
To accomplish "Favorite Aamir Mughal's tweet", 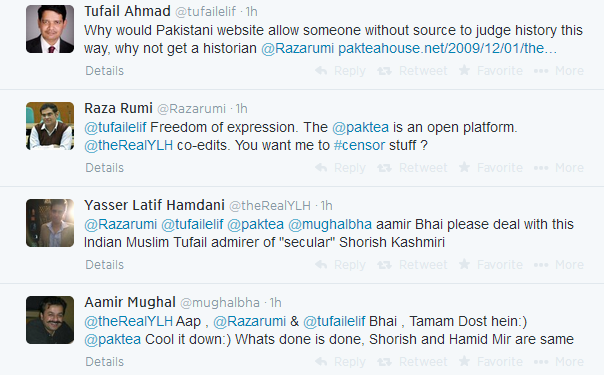I will click(x=491, y=362).
